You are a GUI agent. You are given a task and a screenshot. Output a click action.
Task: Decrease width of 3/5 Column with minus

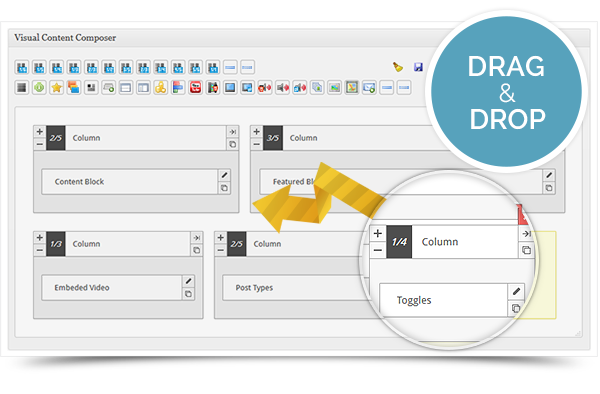point(256,144)
